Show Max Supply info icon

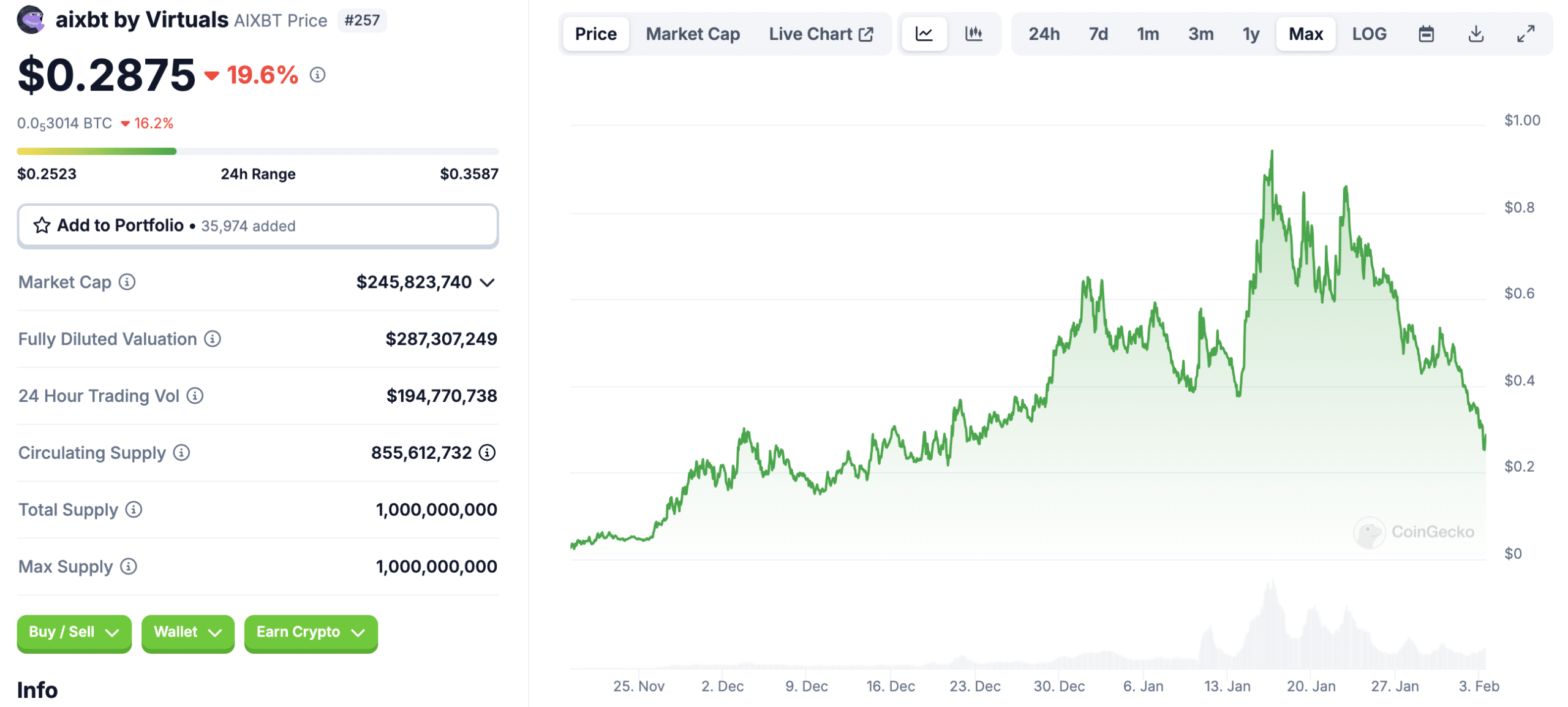point(128,567)
